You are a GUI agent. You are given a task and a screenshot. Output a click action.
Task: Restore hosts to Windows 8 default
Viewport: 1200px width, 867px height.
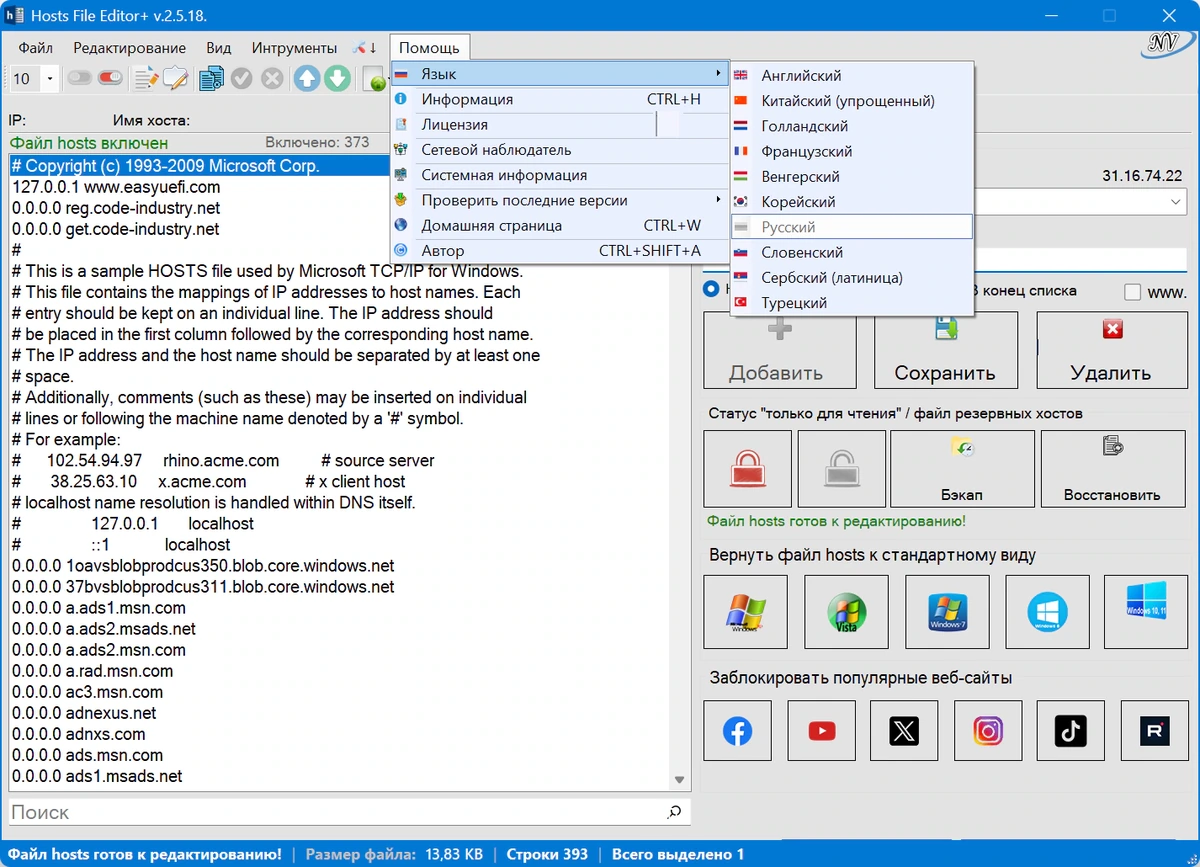(1047, 612)
